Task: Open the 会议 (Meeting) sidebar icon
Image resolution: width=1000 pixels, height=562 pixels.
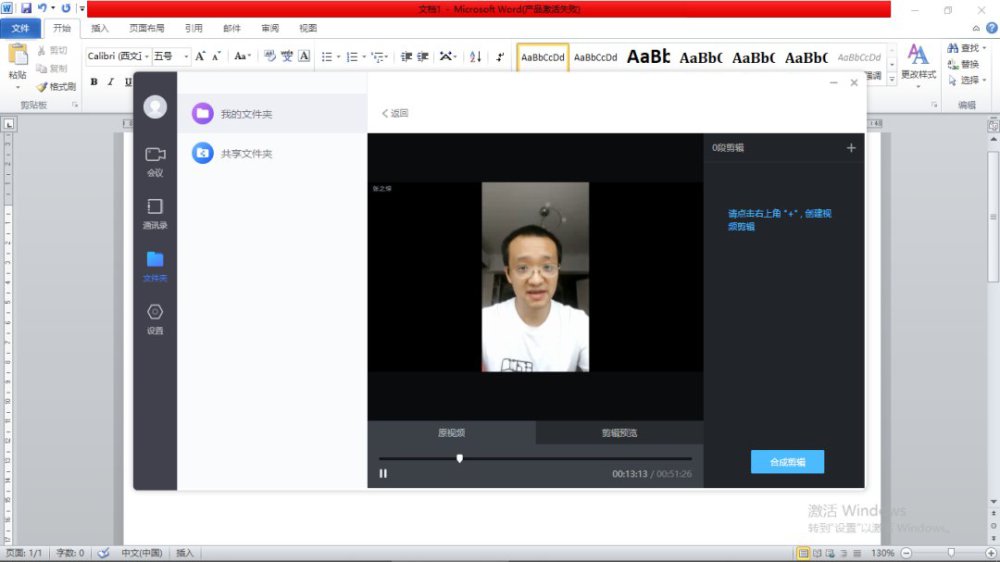Action: click(155, 160)
